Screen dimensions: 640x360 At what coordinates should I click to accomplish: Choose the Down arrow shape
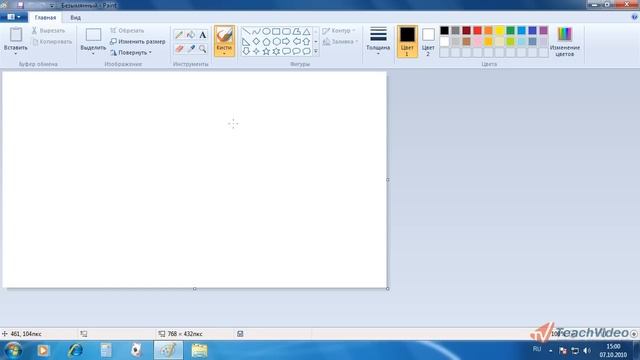click(246, 51)
